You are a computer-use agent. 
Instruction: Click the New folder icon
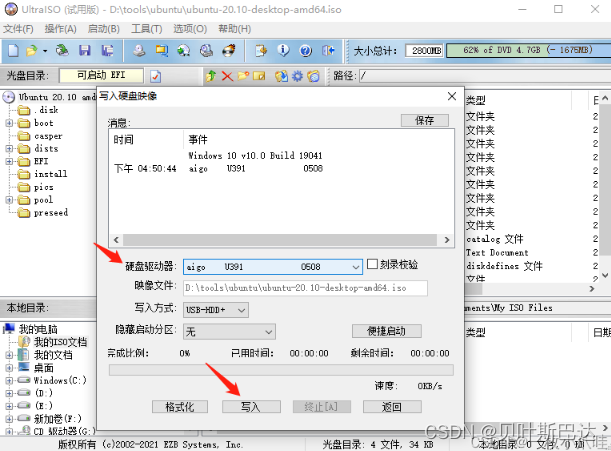243,76
